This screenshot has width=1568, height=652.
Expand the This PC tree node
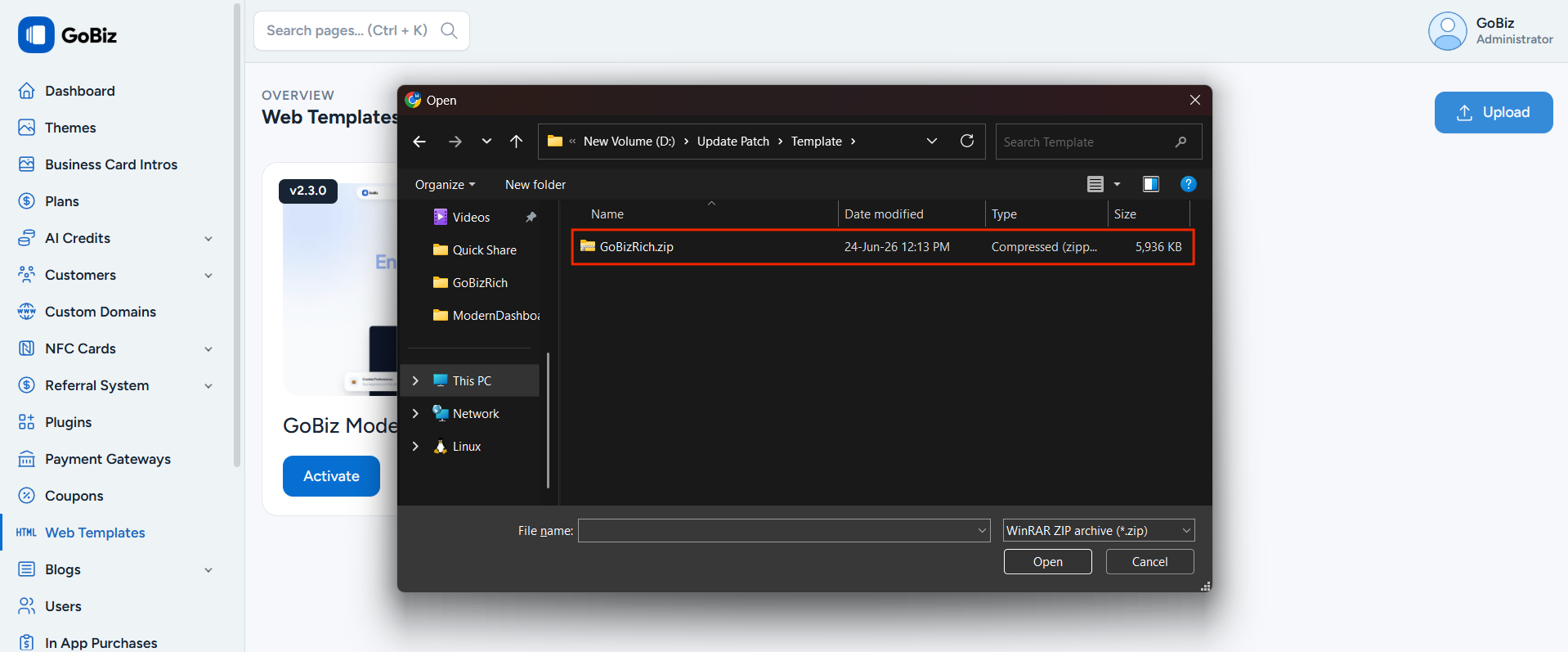(x=415, y=381)
